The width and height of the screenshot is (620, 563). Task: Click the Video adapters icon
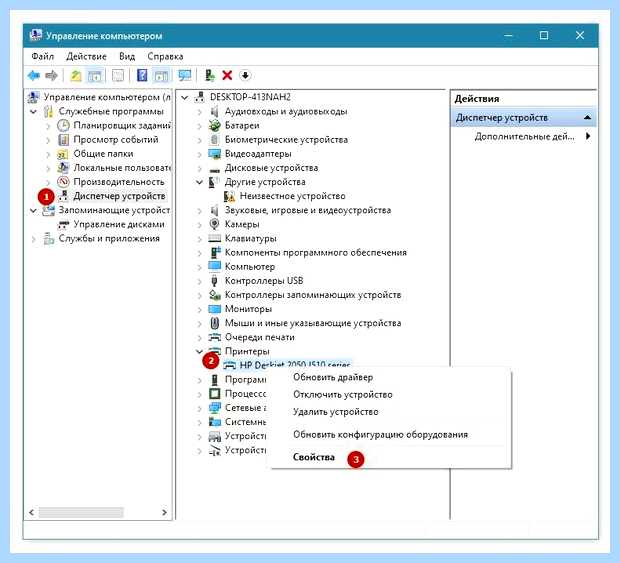[214, 153]
